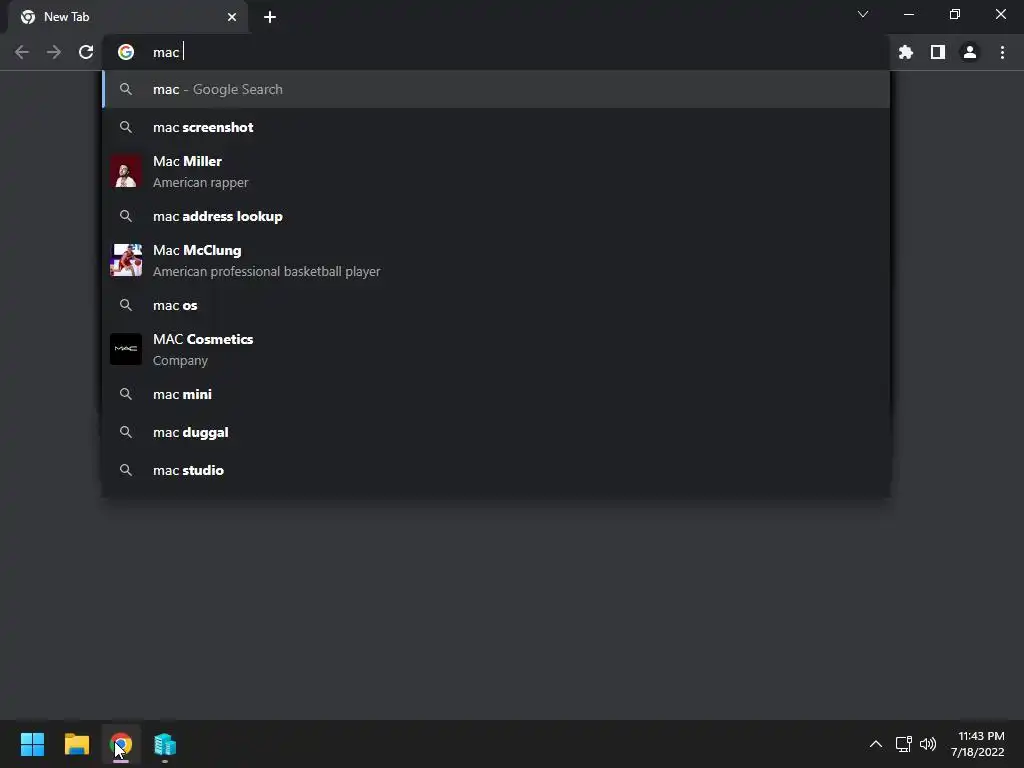This screenshot has width=1024, height=768.
Task: Open the Extensions puzzle icon
Action: tap(906, 52)
